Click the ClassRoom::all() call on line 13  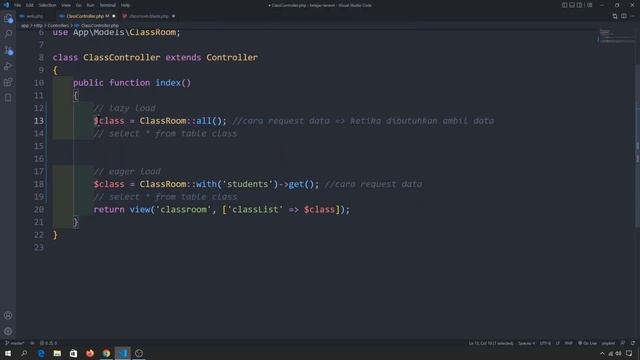pyautogui.click(x=183, y=121)
